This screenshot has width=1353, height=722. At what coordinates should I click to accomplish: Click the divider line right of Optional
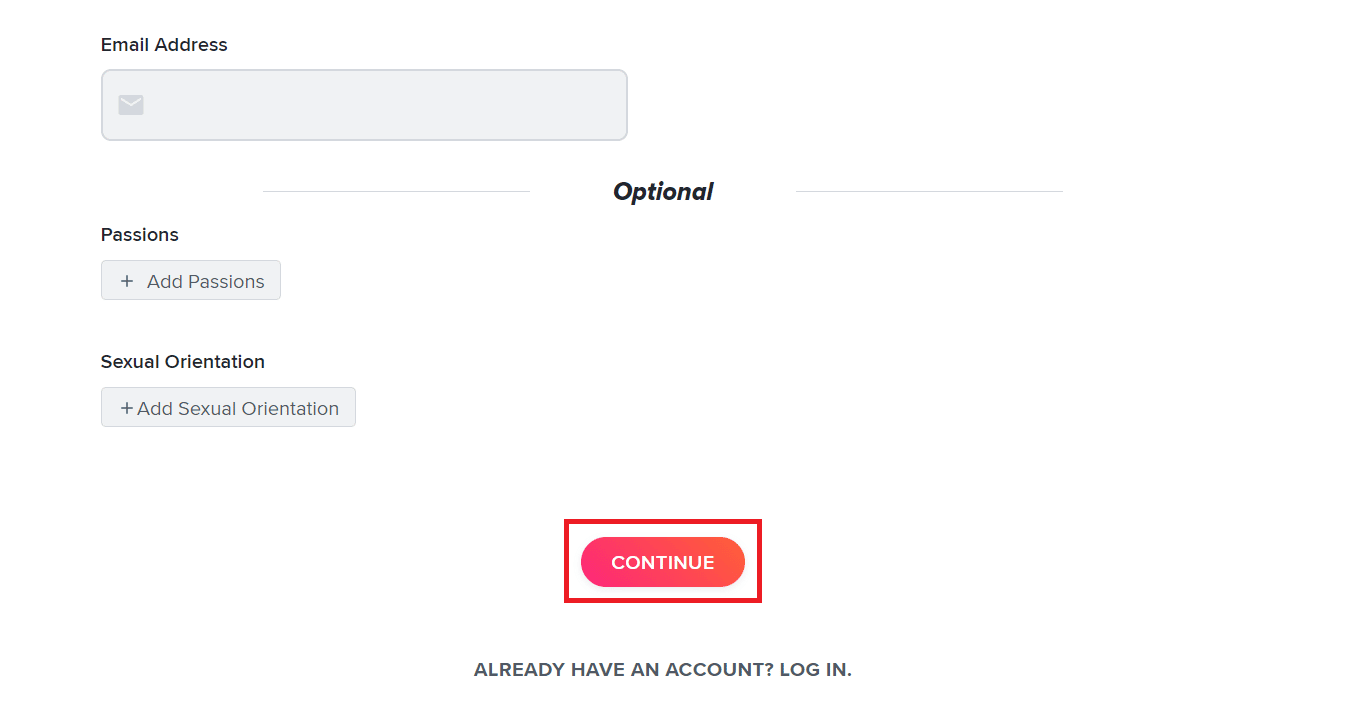929,191
